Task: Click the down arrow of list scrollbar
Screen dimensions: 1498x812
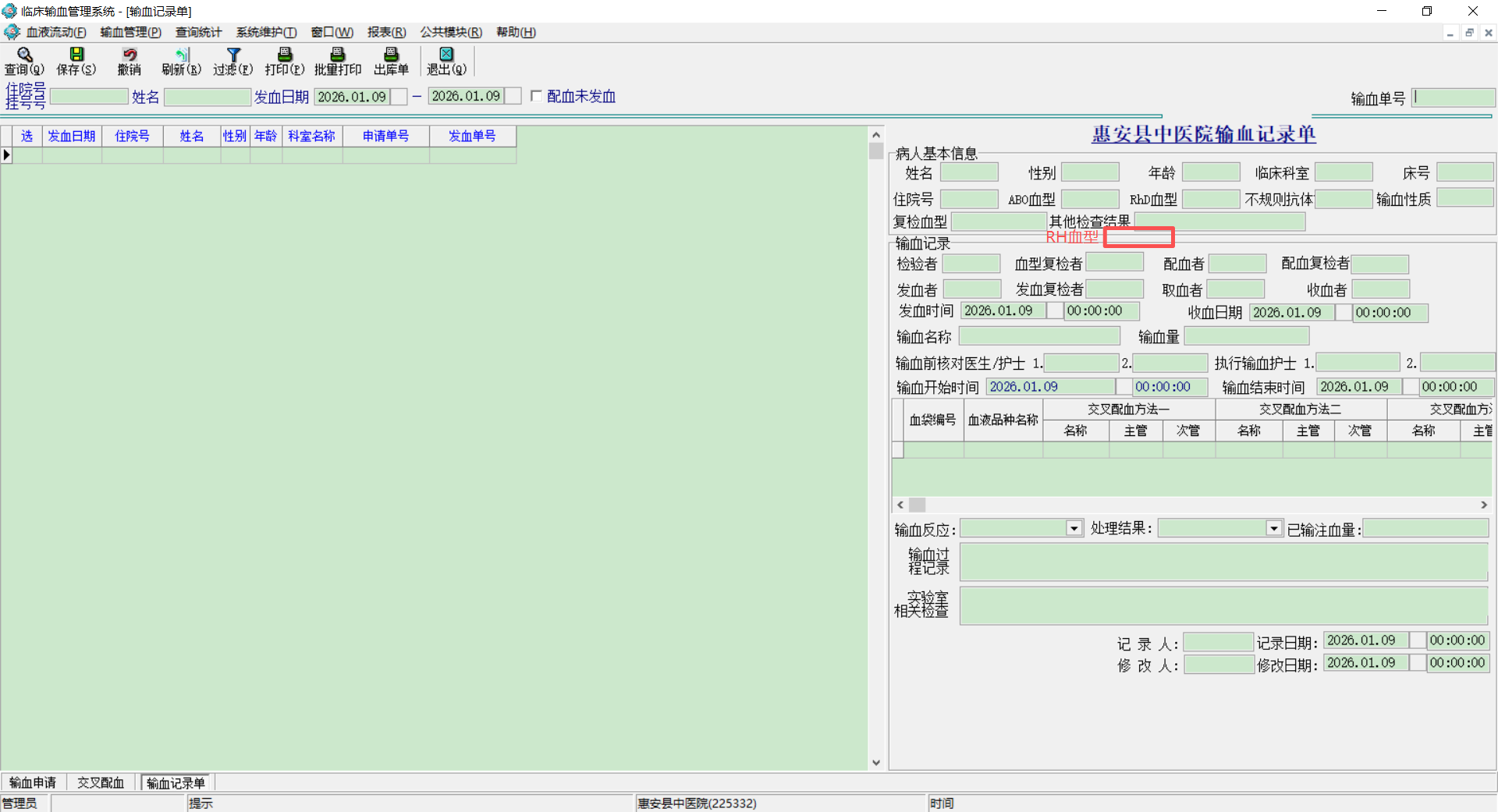Action: [876, 763]
